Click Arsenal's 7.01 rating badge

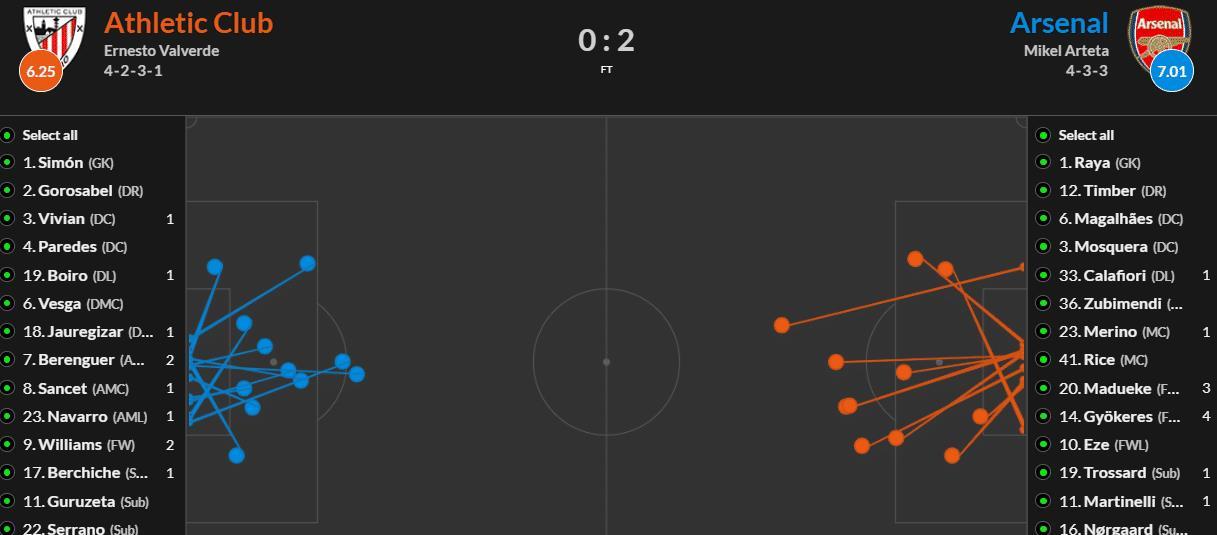1172,72
